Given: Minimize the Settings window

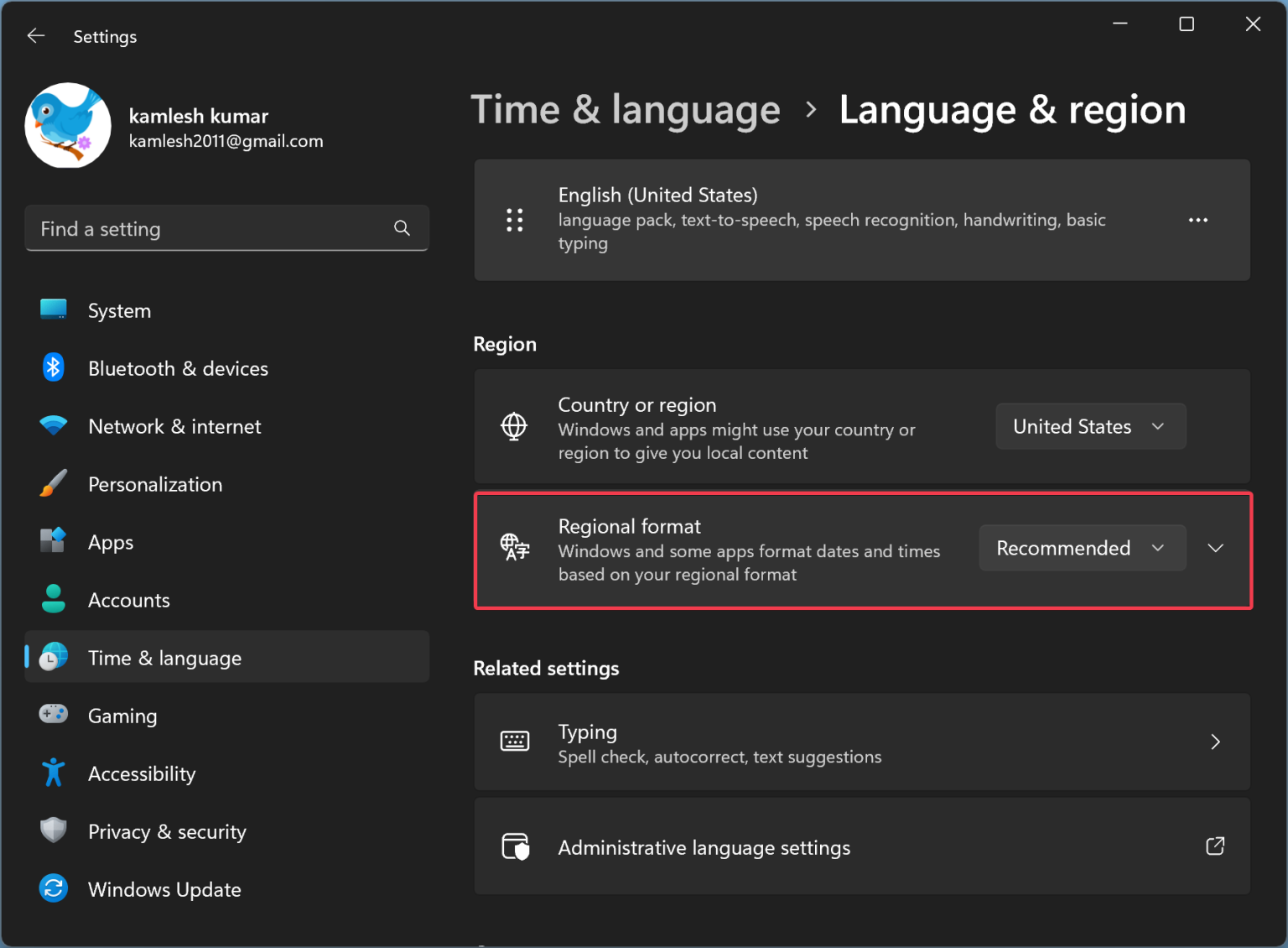Looking at the screenshot, I should (1120, 23).
